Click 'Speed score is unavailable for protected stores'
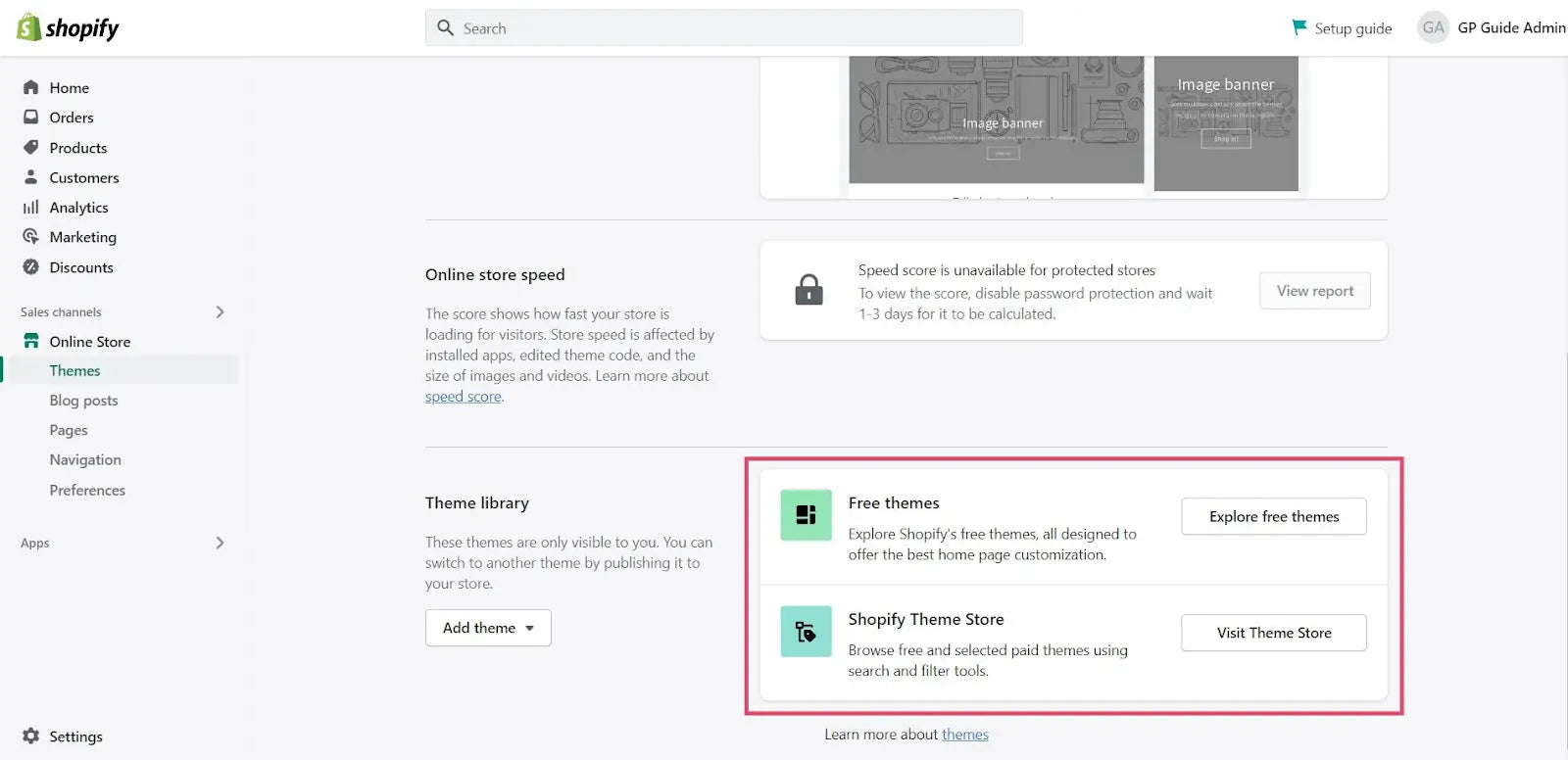Screen dimensions: 1568x760 (x=1006, y=270)
